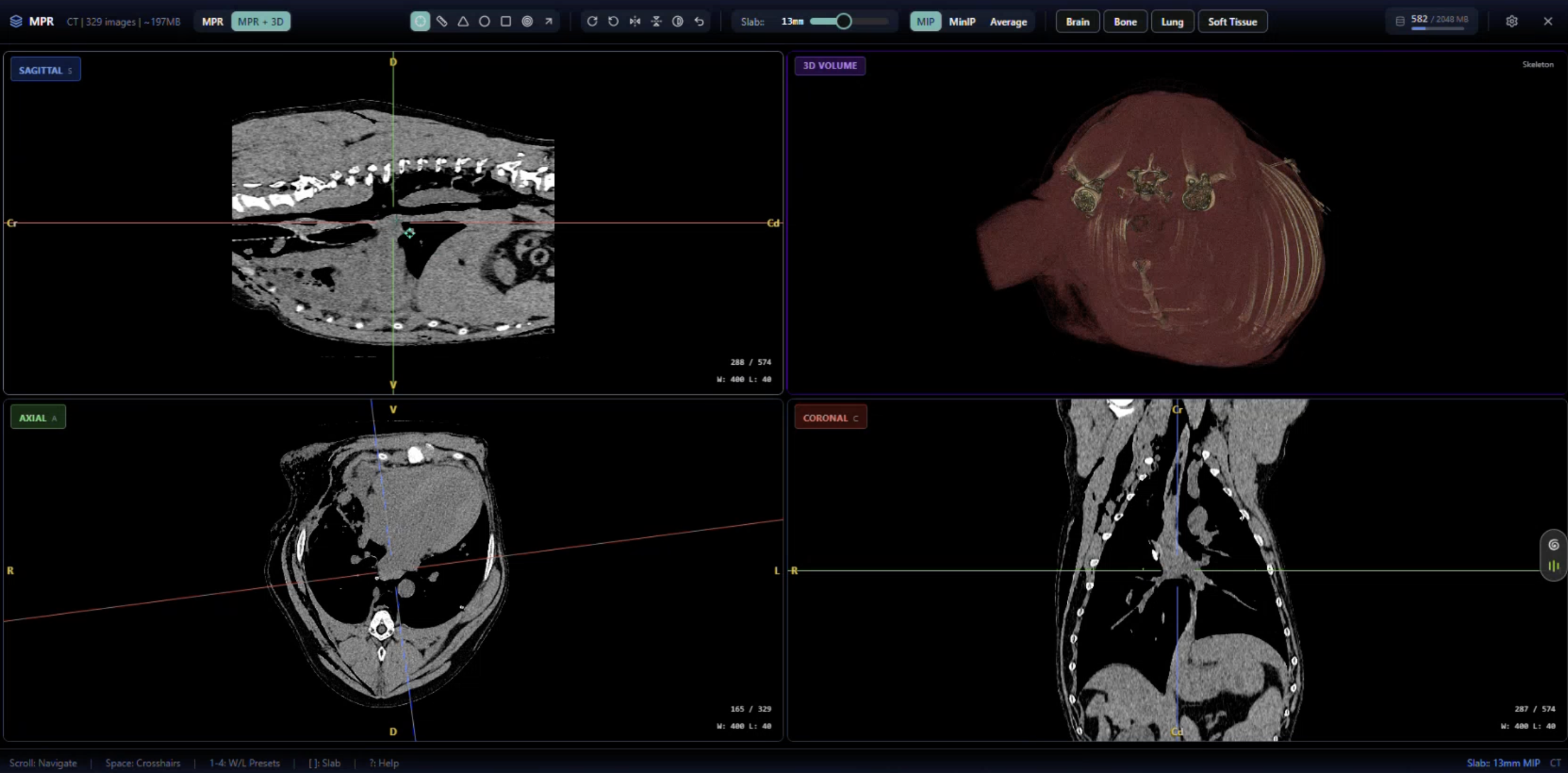Click the axial slice counter 165 / 329
Screen dimensions: 1568x773
[751, 708]
